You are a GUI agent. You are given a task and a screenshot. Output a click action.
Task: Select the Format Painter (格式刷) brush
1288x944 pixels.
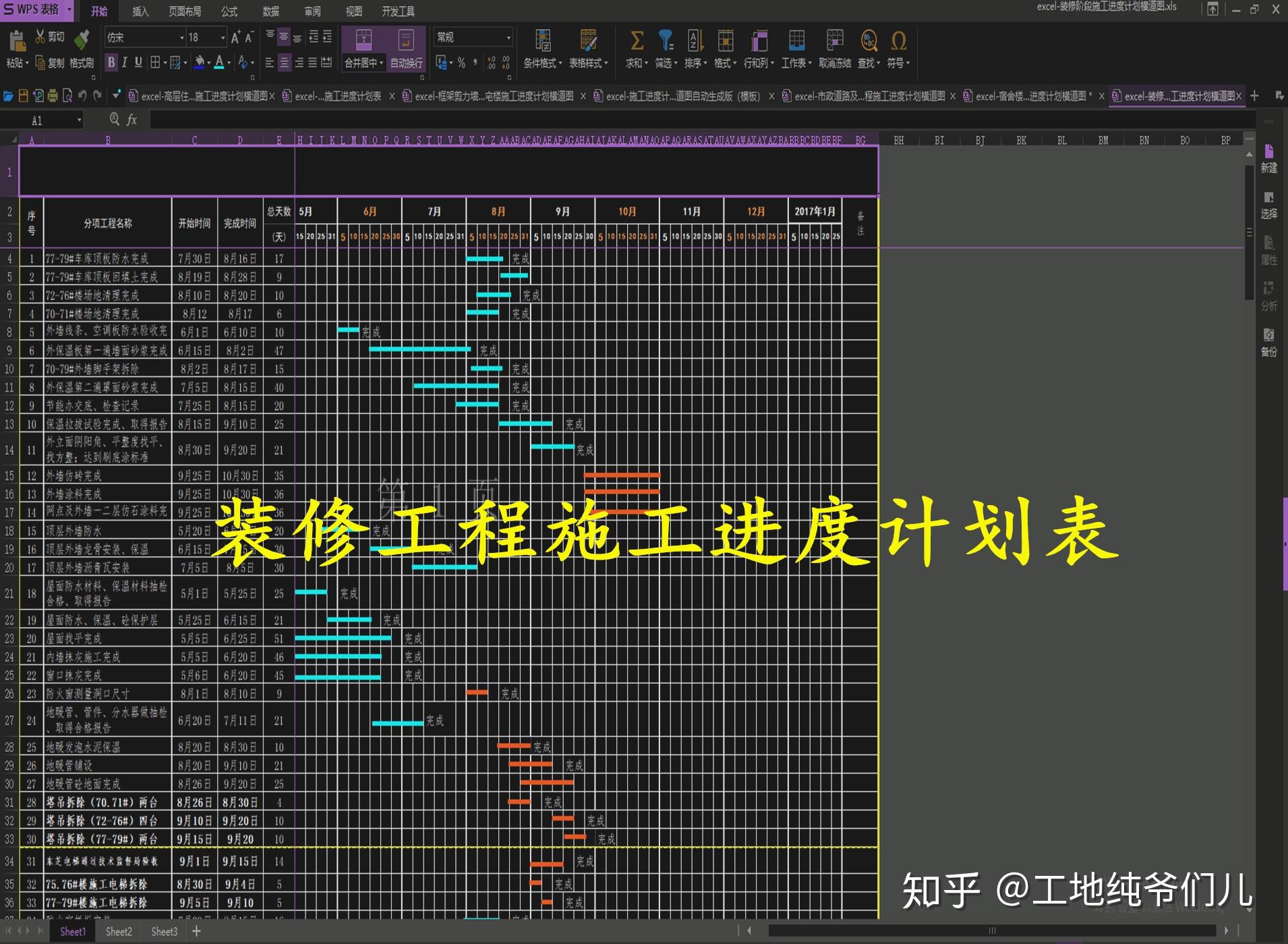pyautogui.click(x=82, y=38)
